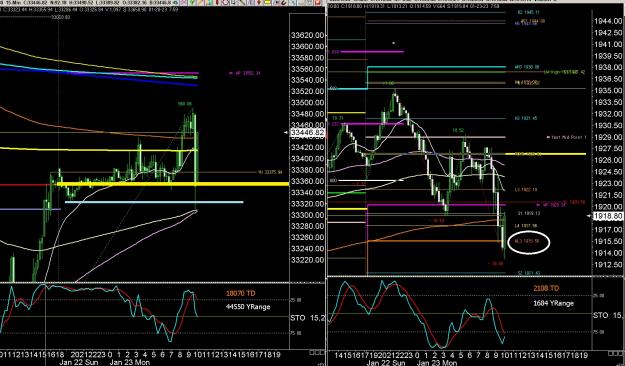Select the 1684 YRange label in right indicator pane
The width and height of the screenshot is (625, 366).
(553, 303)
